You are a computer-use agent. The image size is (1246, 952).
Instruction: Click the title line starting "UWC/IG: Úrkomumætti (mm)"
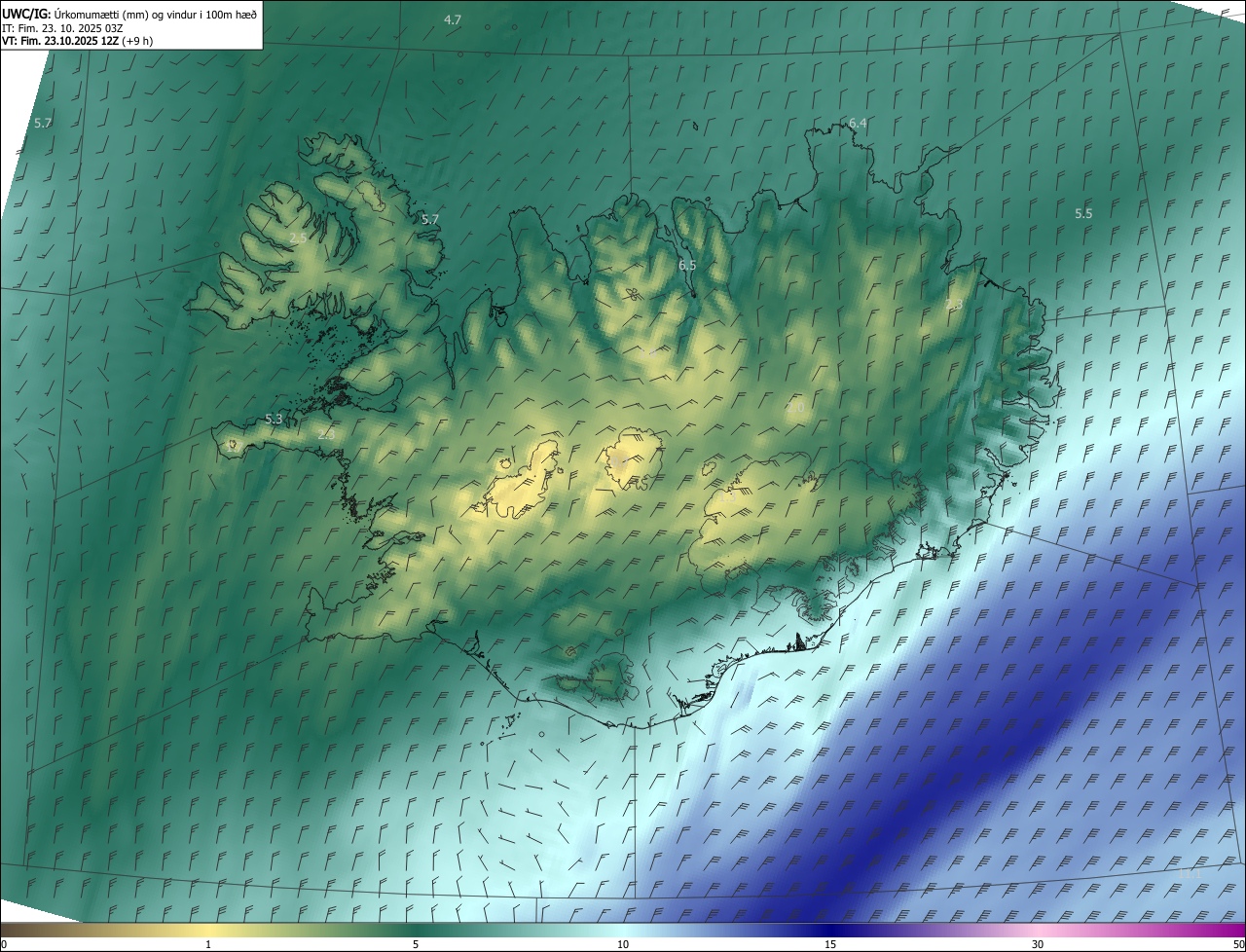coord(128,14)
